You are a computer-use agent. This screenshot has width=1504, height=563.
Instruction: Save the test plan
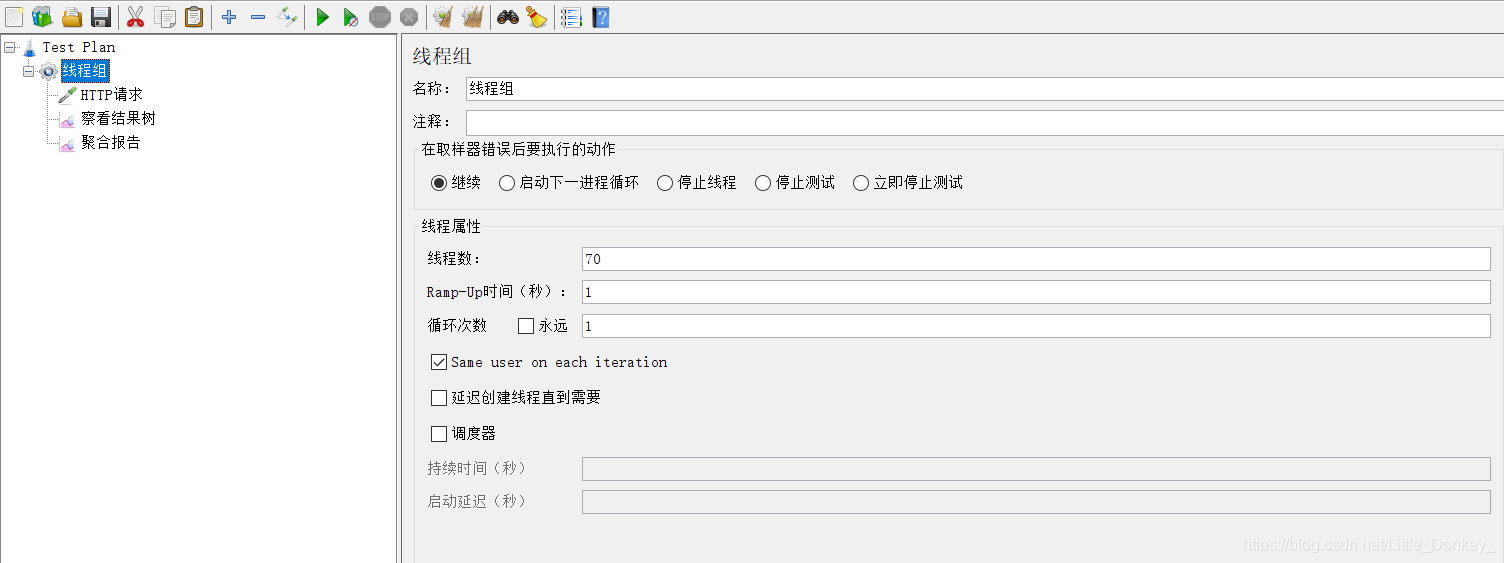tap(101, 17)
